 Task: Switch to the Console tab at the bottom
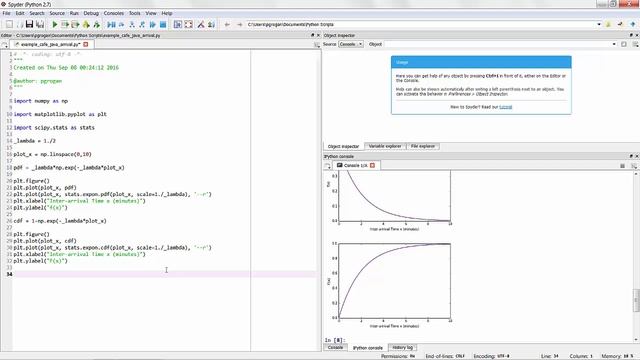coord(335,347)
